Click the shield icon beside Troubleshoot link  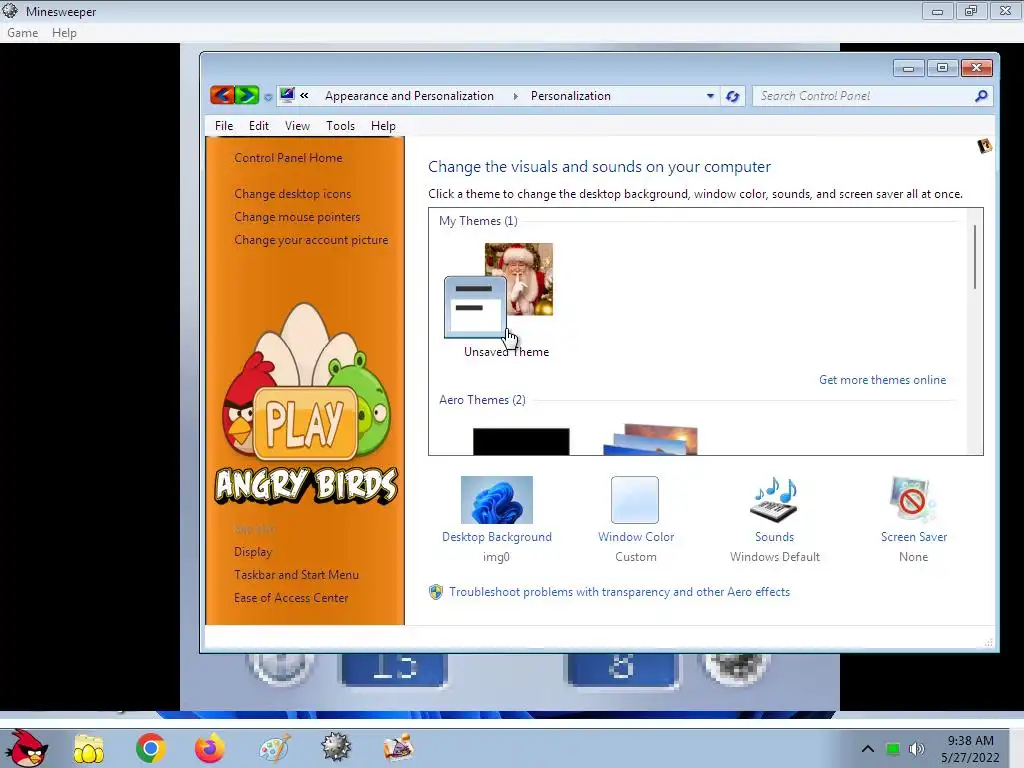tap(436, 592)
